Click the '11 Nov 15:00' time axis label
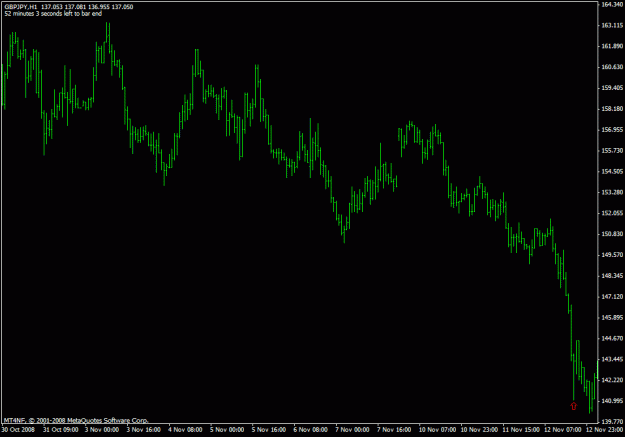This screenshot has height=437, width=625. coord(521,430)
